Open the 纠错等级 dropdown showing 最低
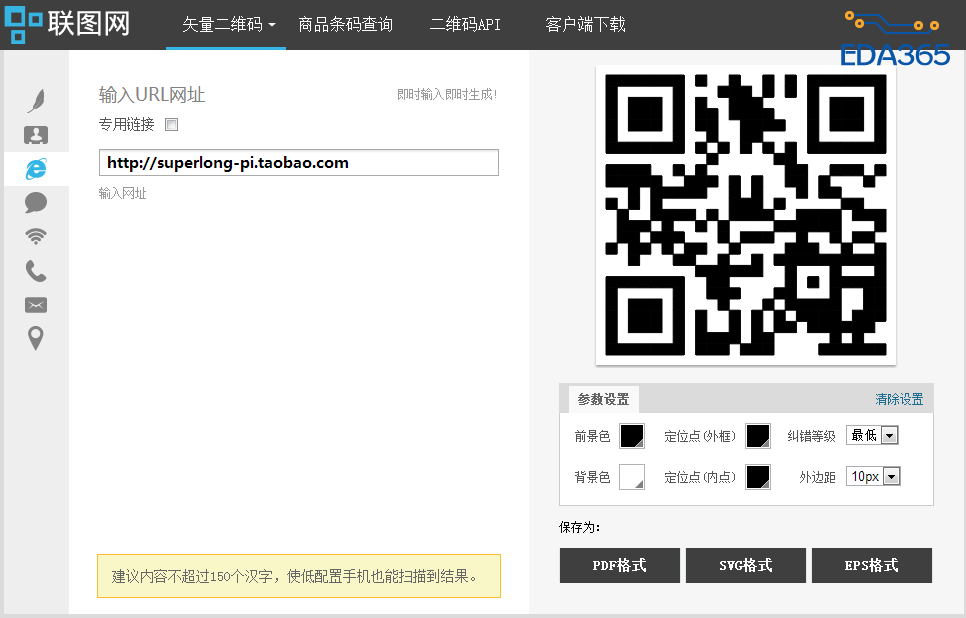This screenshot has width=966, height=618. coord(872,436)
